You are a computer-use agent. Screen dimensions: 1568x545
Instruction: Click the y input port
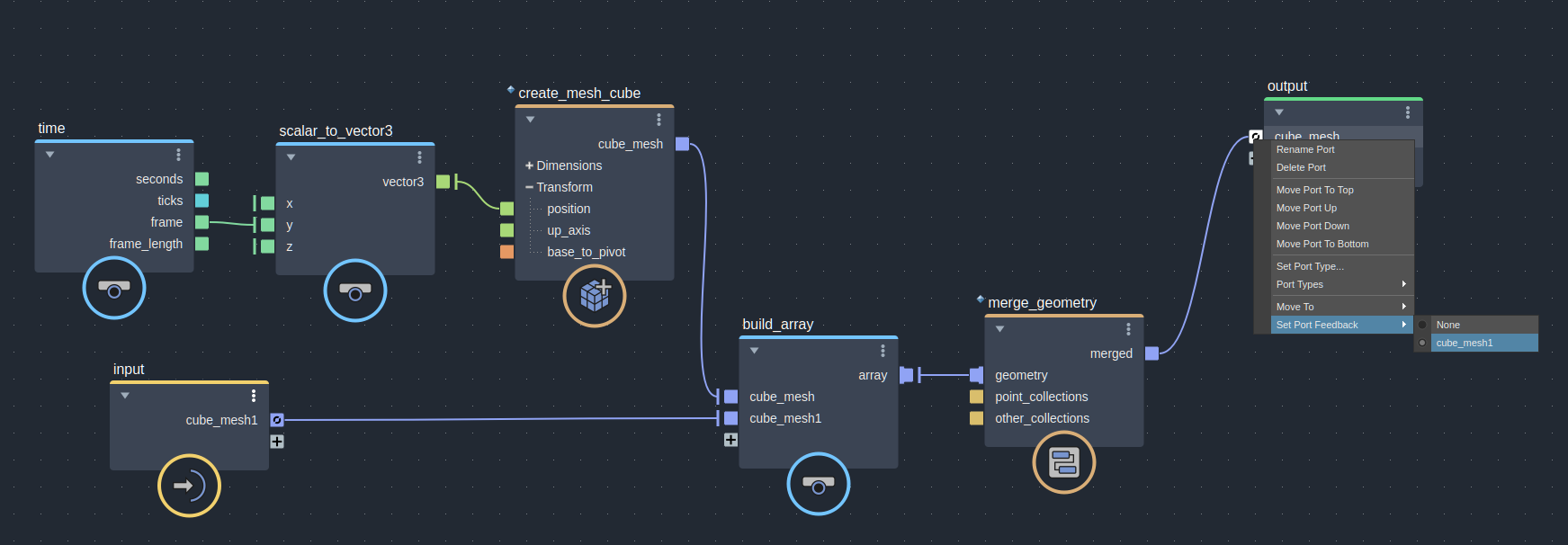(x=267, y=225)
